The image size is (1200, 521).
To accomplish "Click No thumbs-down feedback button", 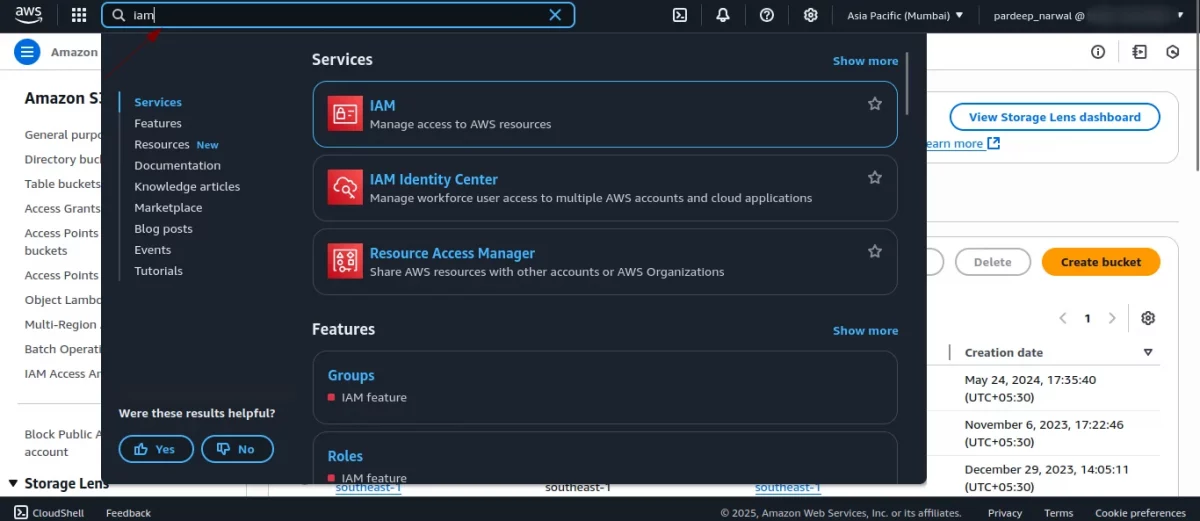I will 237,449.
